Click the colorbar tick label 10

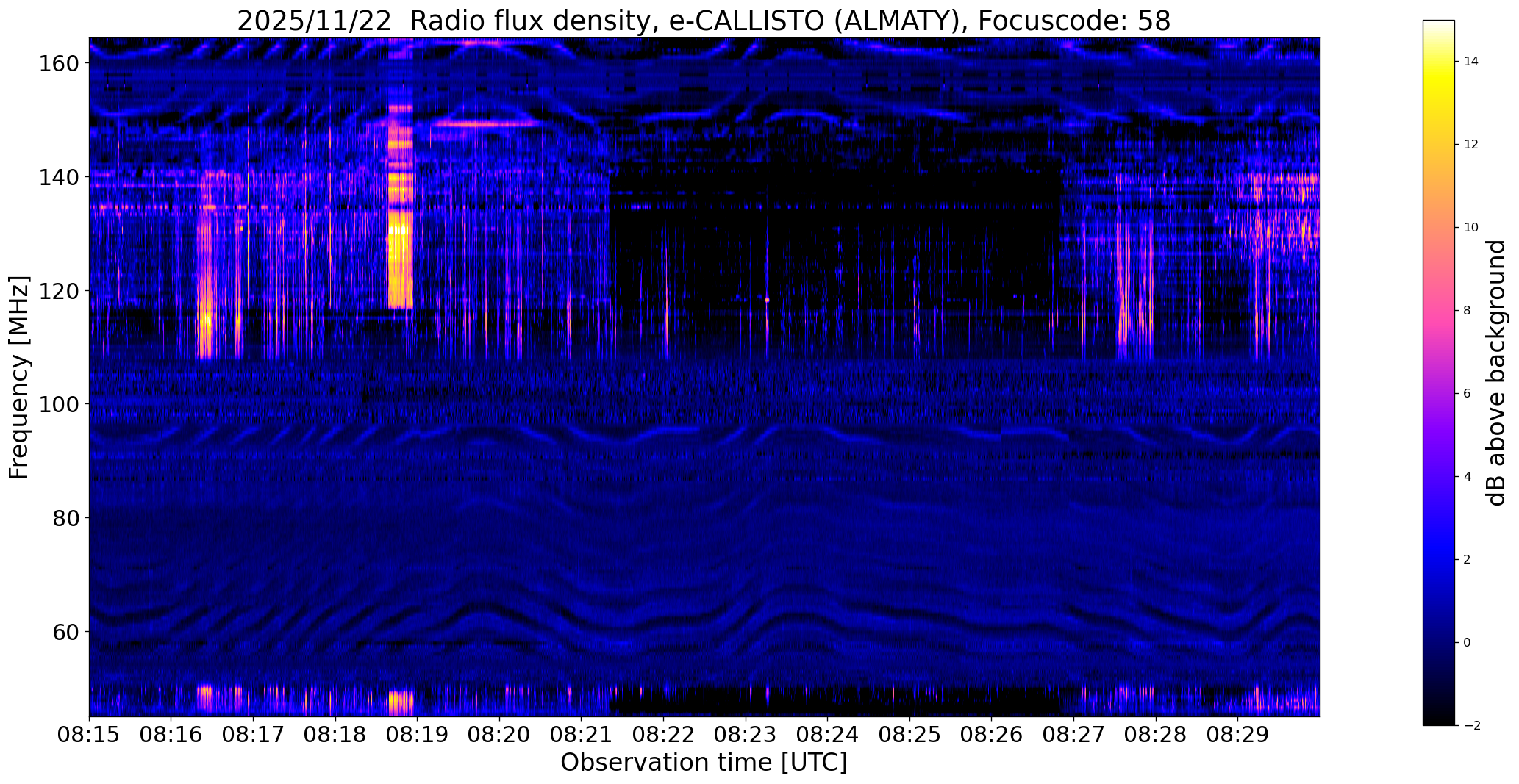point(1470,228)
